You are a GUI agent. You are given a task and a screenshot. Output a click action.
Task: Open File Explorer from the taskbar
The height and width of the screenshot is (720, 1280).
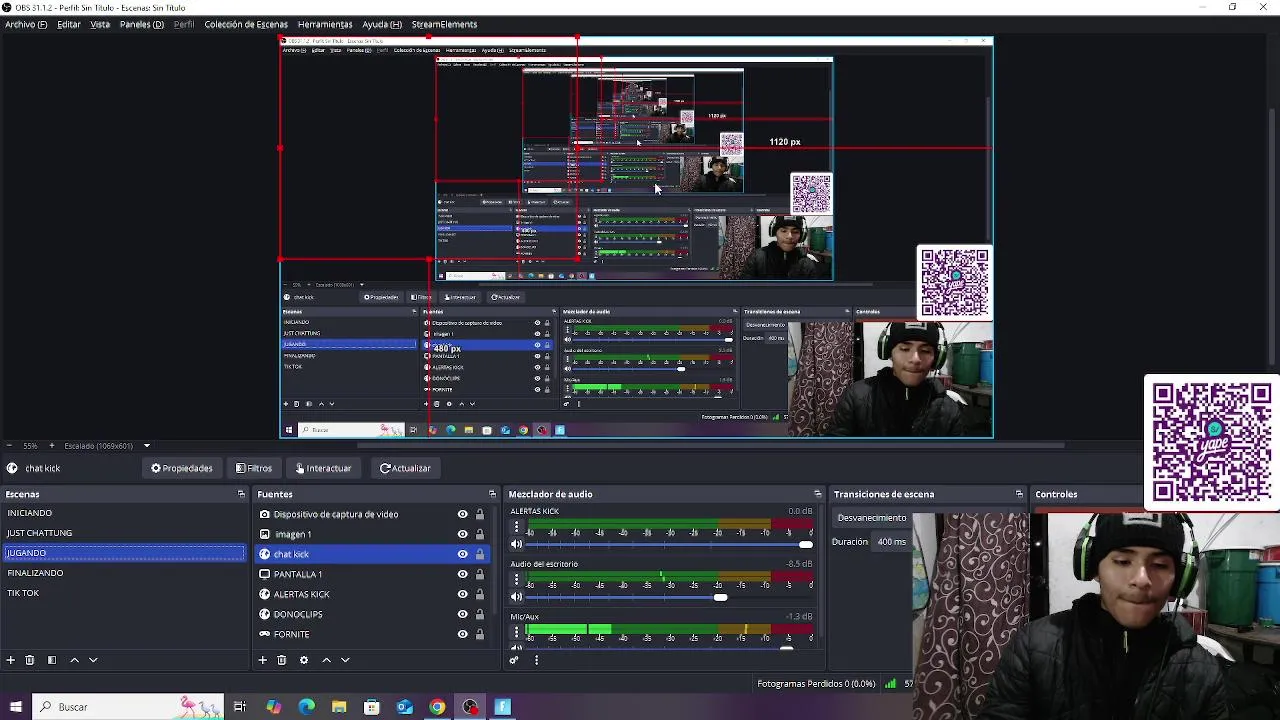339,707
